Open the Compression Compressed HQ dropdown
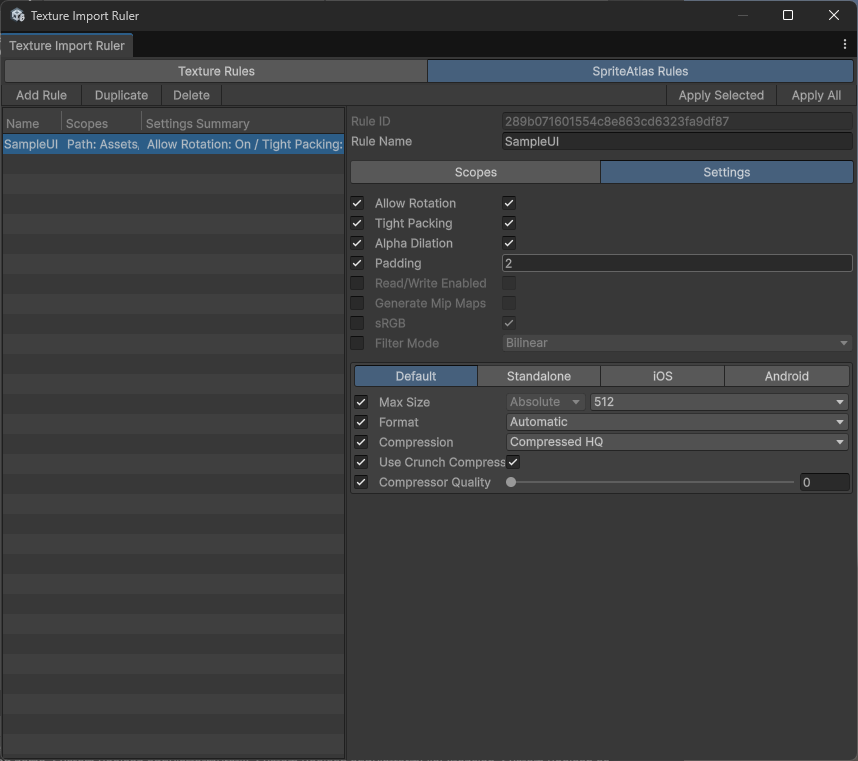The image size is (858, 761). coord(677,442)
